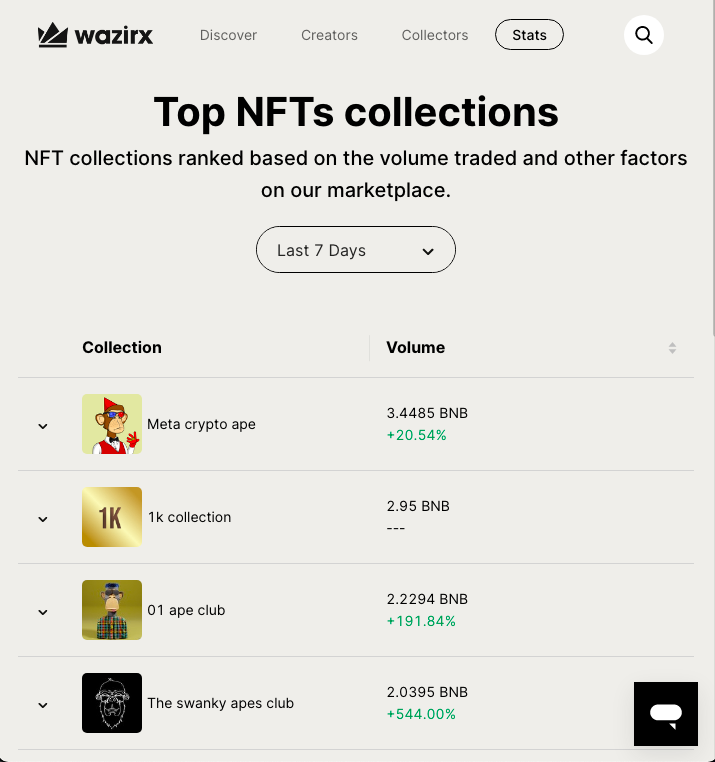The height and width of the screenshot is (762, 715).
Task: Click the 1k collection gold thumbnail
Action: (x=112, y=517)
